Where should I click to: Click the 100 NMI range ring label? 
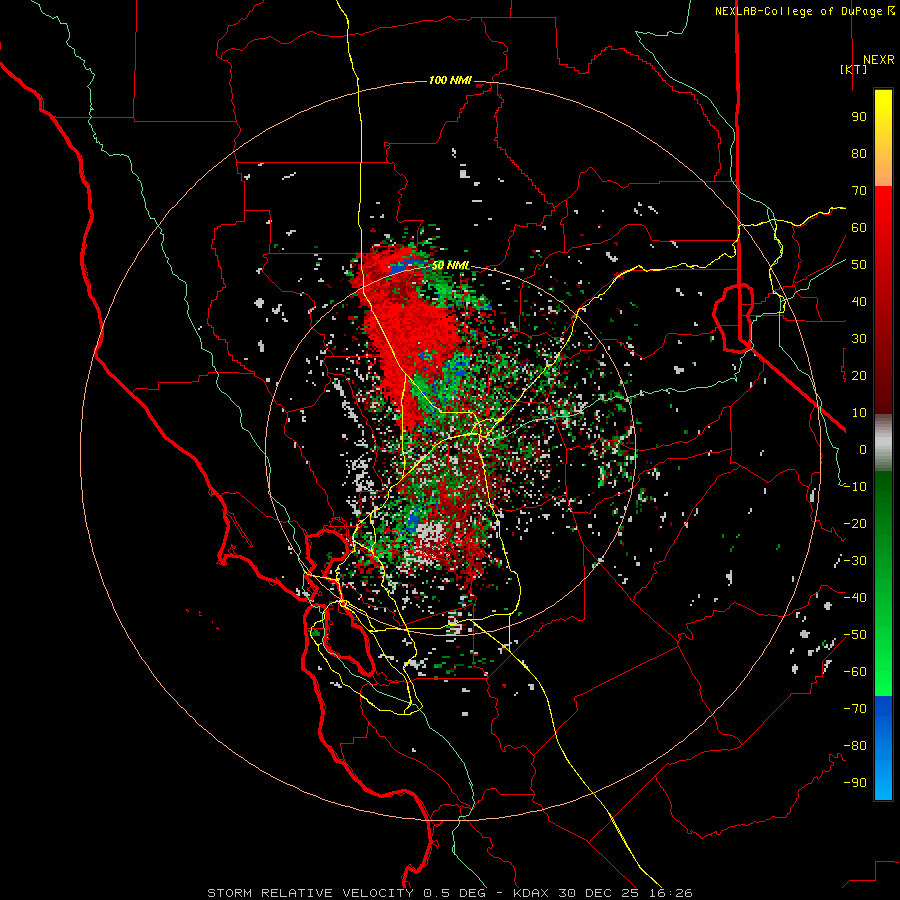450,80
